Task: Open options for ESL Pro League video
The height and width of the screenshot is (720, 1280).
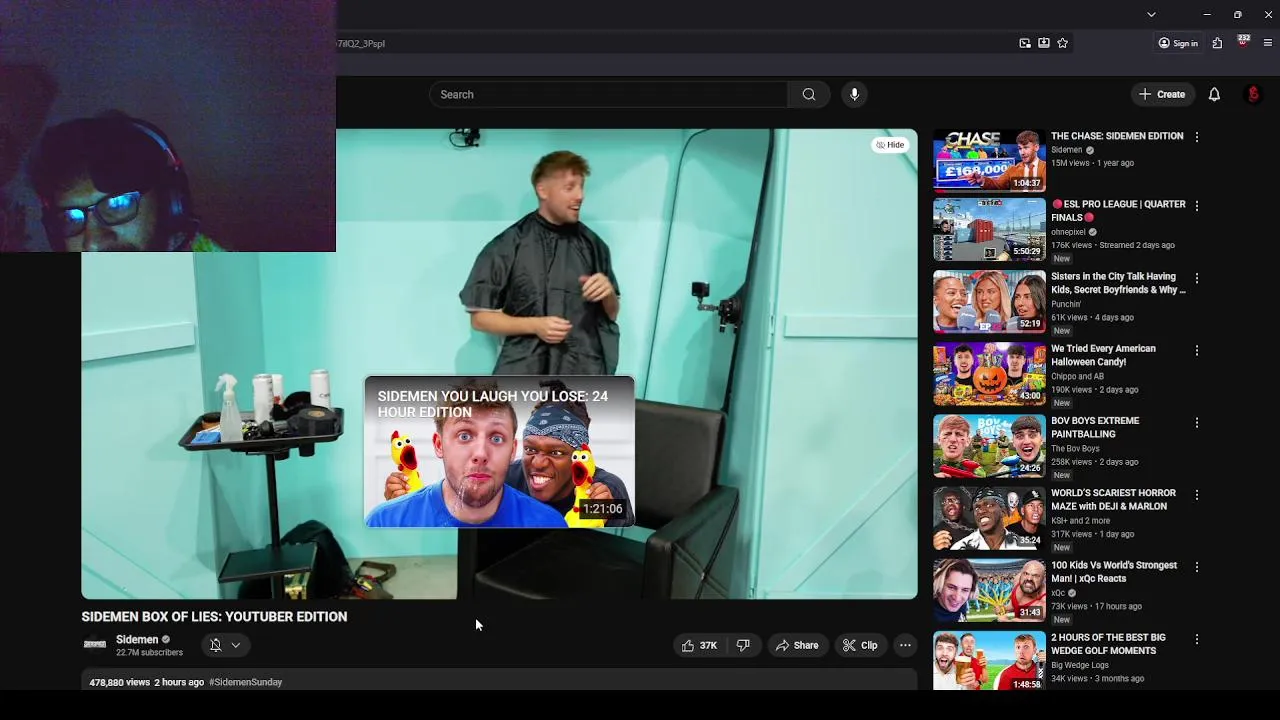Action: [x=1197, y=206]
